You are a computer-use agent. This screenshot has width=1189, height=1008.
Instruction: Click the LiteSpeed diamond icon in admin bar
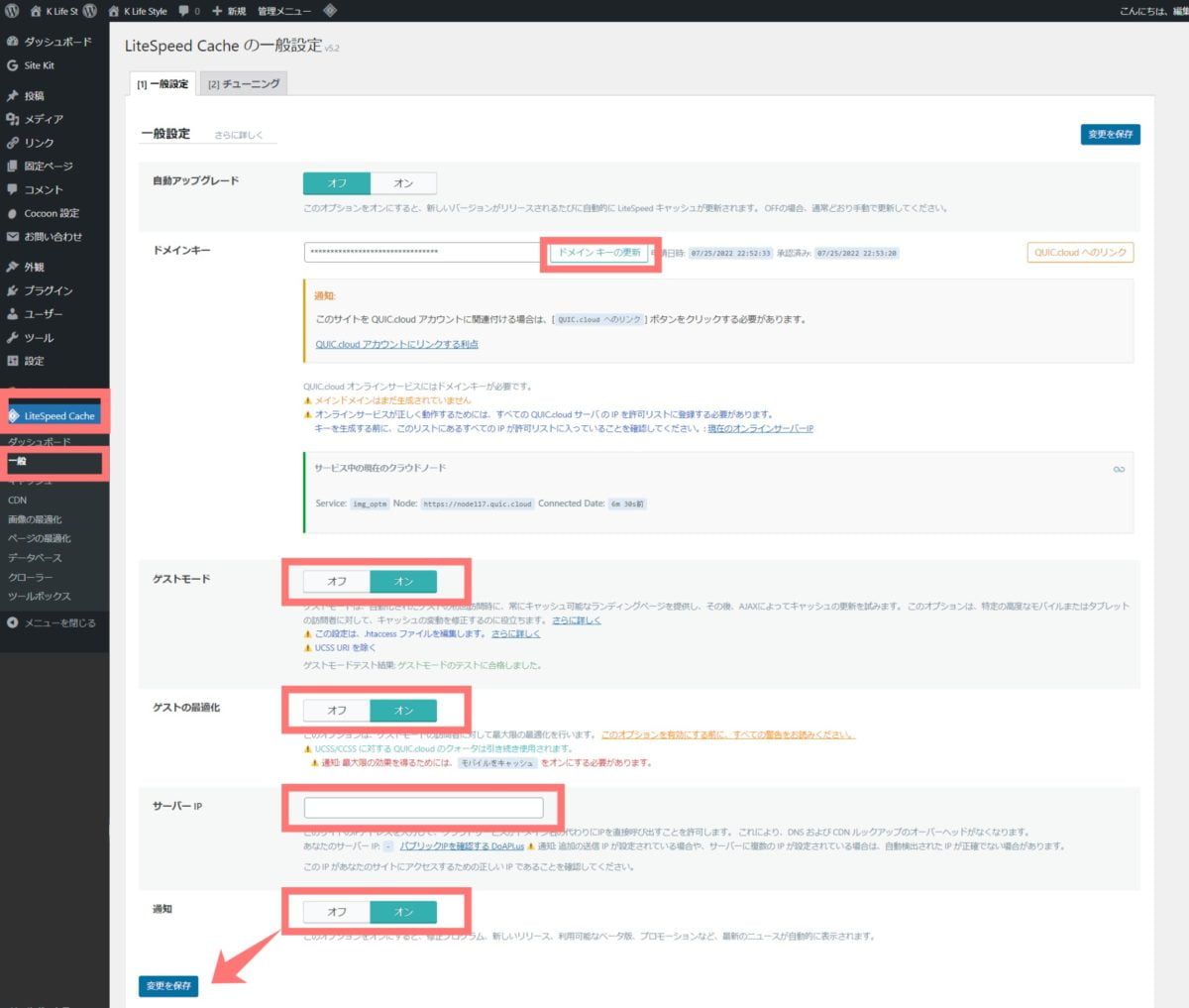pos(330,11)
